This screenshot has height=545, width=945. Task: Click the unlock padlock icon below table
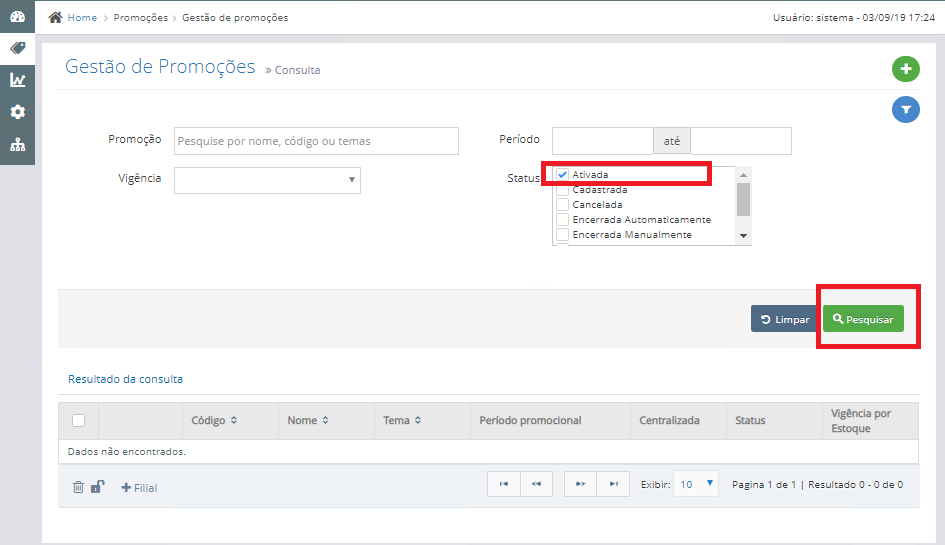pos(98,487)
